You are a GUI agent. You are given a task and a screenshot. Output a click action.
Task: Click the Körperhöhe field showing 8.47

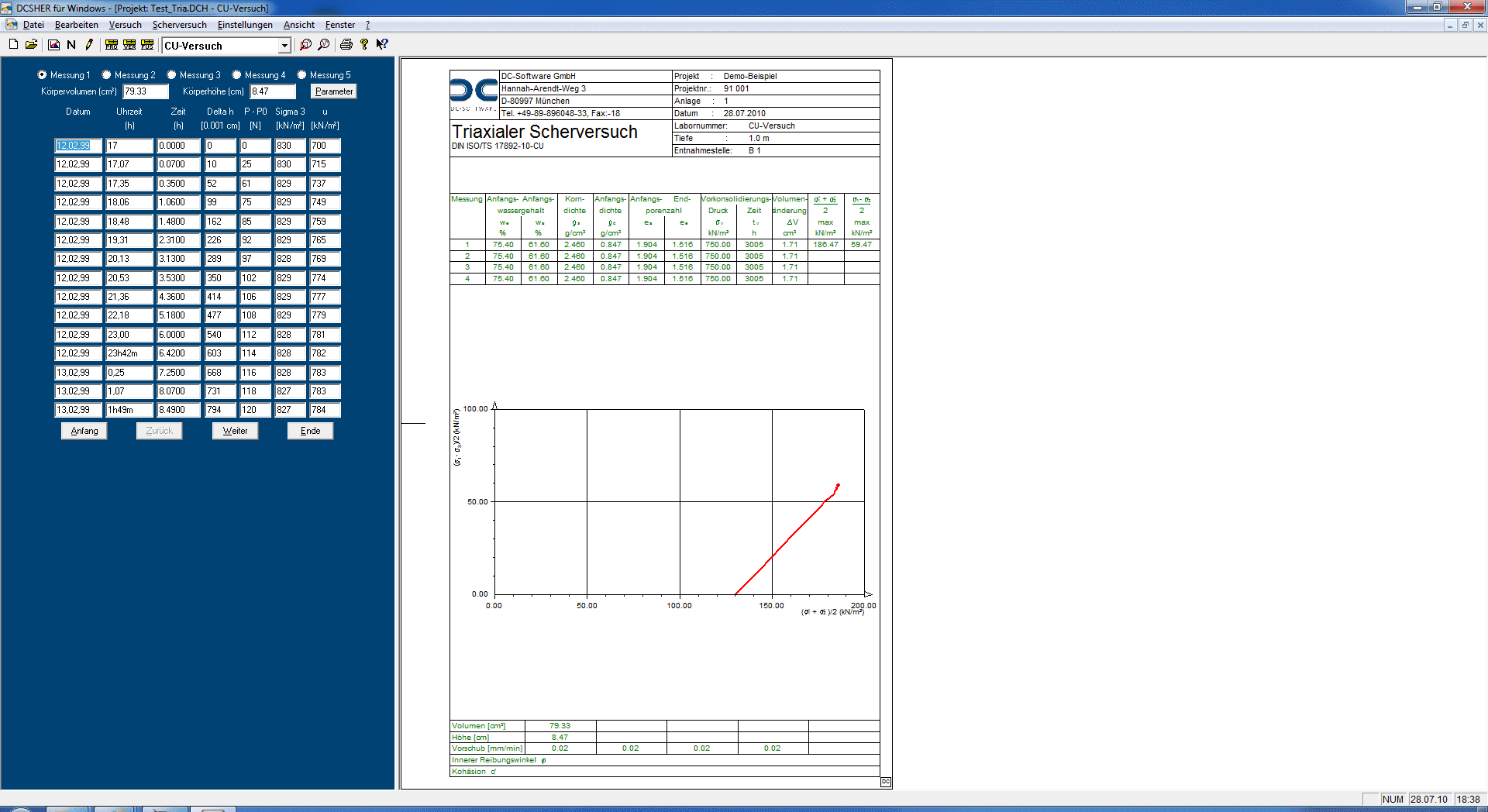pos(273,91)
